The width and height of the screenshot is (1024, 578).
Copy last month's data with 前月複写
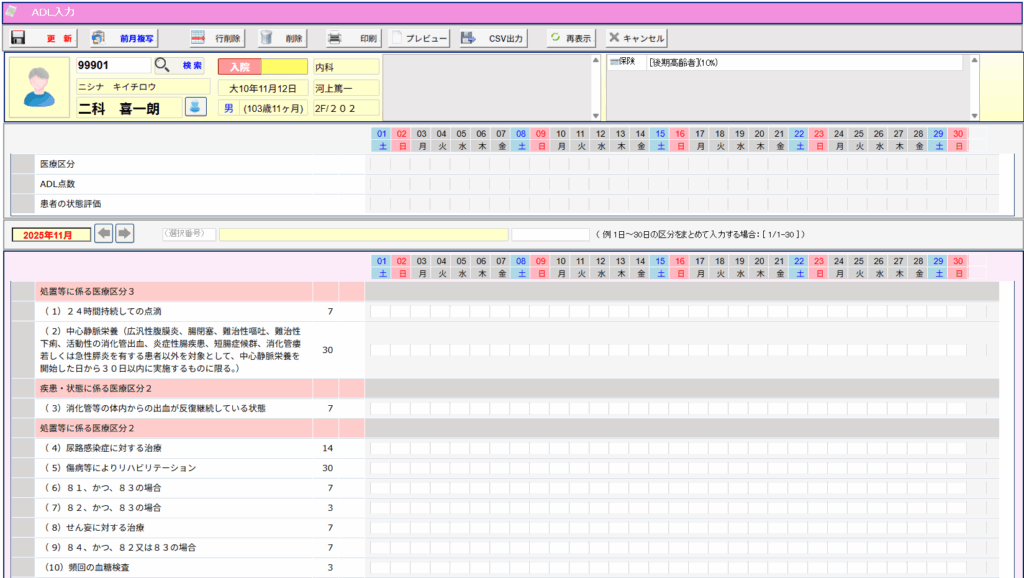123,38
